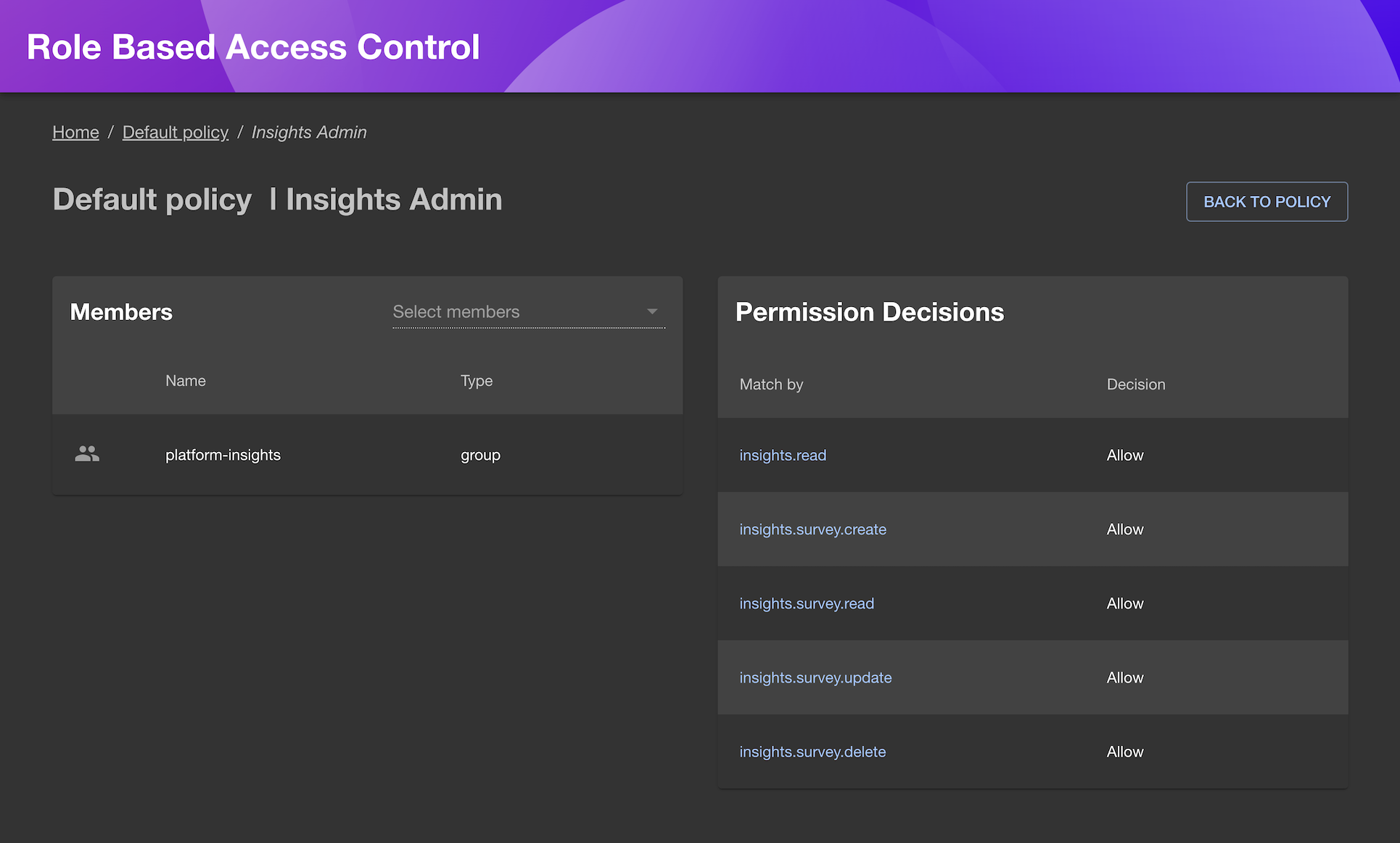Click the Members panel heading
This screenshot has width=1400, height=843.
pyautogui.click(x=121, y=312)
